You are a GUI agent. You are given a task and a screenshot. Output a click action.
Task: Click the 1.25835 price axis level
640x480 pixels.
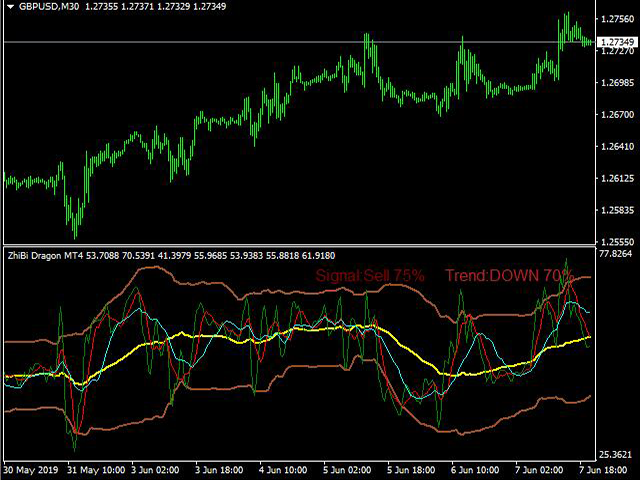click(x=616, y=210)
